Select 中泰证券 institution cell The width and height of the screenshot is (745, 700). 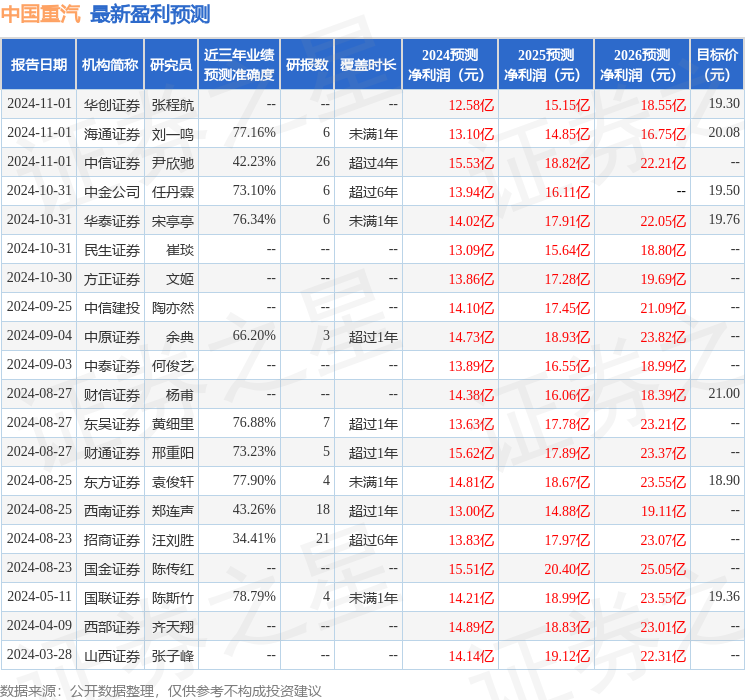point(112,366)
